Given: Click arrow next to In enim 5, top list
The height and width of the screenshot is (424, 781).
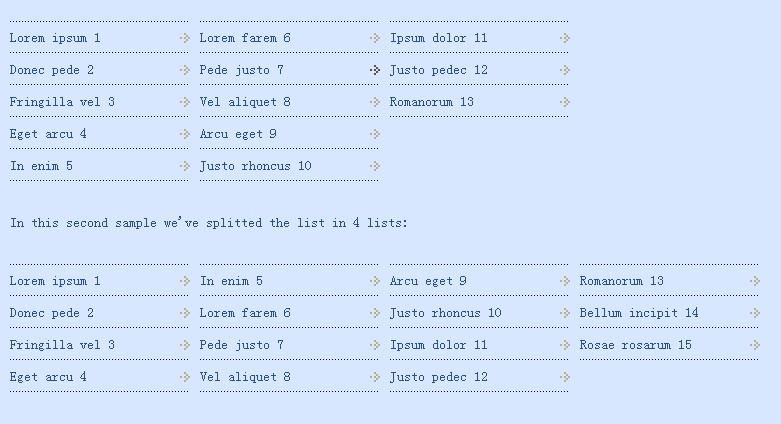Looking at the screenshot, I should point(184,166).
